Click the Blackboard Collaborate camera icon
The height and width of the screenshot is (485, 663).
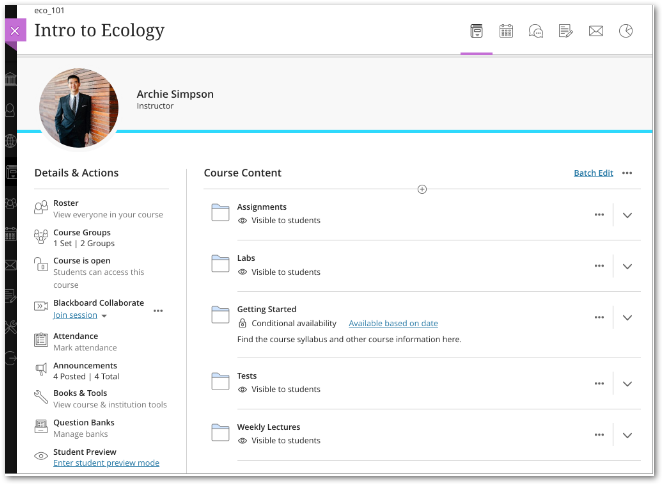41,306
